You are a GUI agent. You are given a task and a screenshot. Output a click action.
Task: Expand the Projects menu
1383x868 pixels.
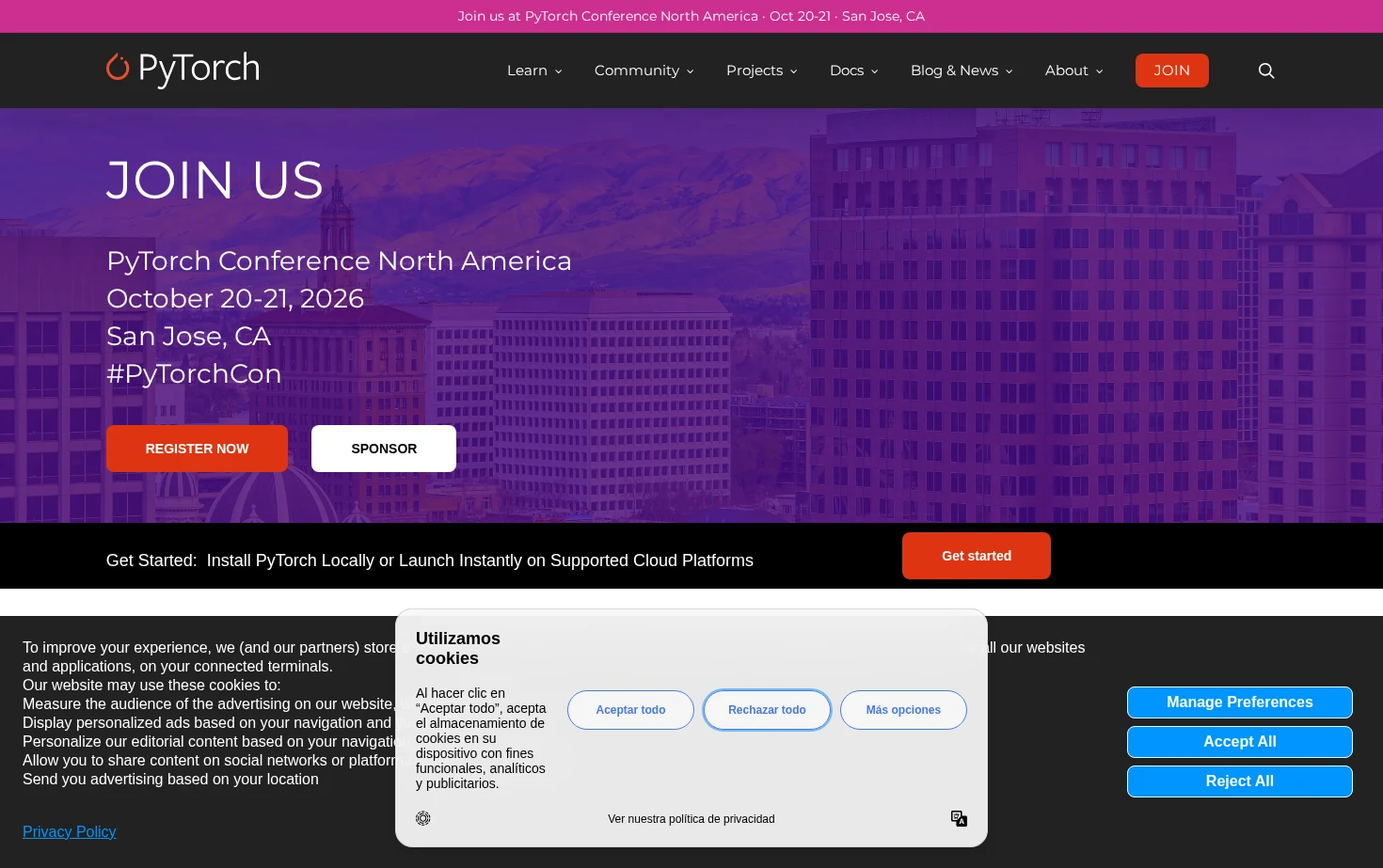click(x=761, y=71)
